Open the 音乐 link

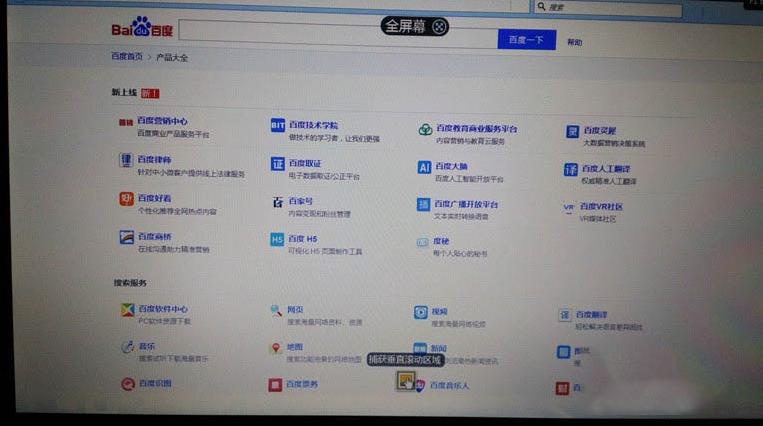tap(147, 346)
